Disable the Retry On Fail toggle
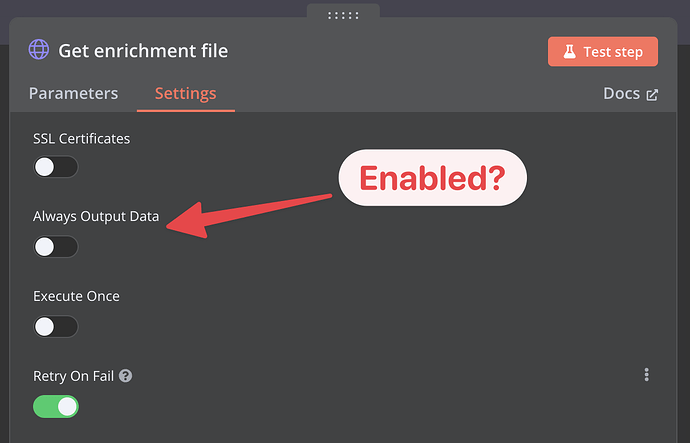 [56, 406]
